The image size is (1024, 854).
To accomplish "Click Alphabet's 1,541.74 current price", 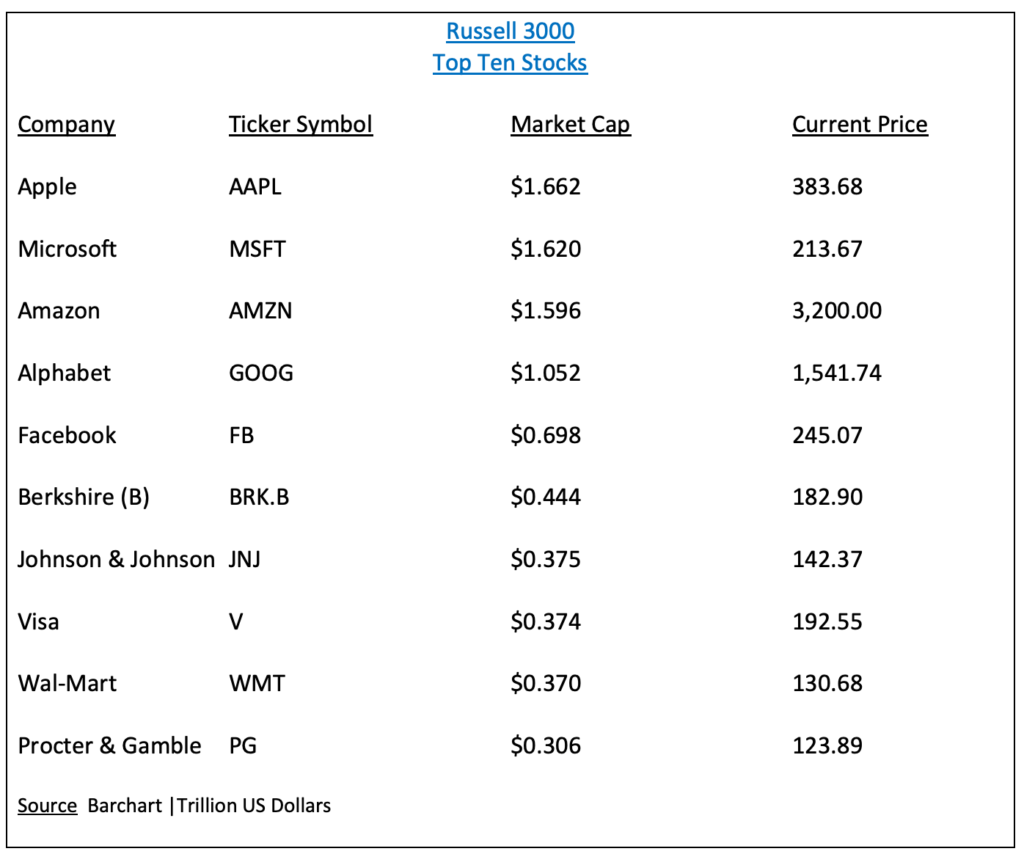I will coord(837,373).
